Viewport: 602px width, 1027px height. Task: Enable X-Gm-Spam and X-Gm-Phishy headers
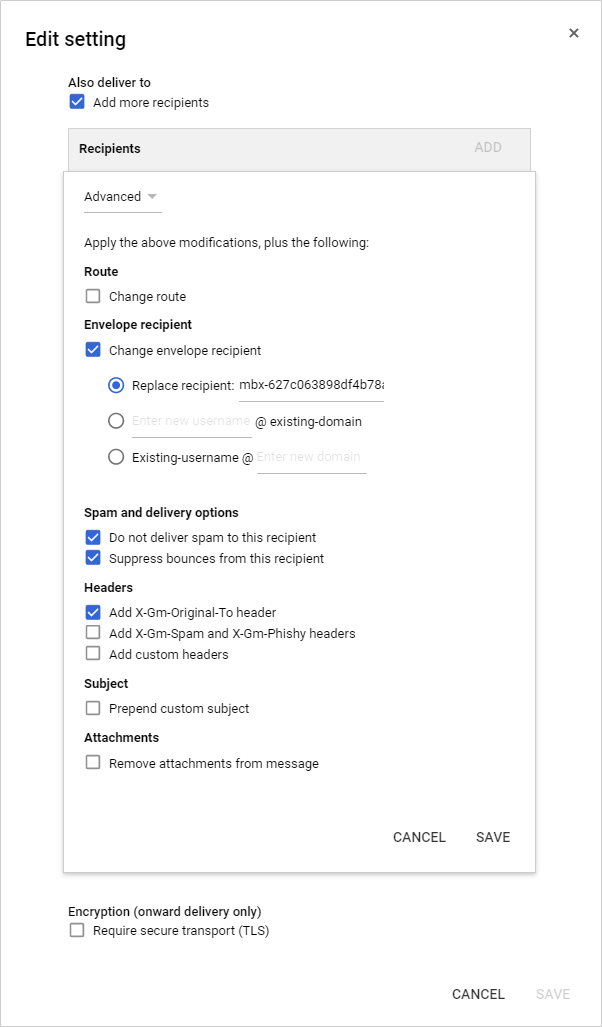click(93, 633)
